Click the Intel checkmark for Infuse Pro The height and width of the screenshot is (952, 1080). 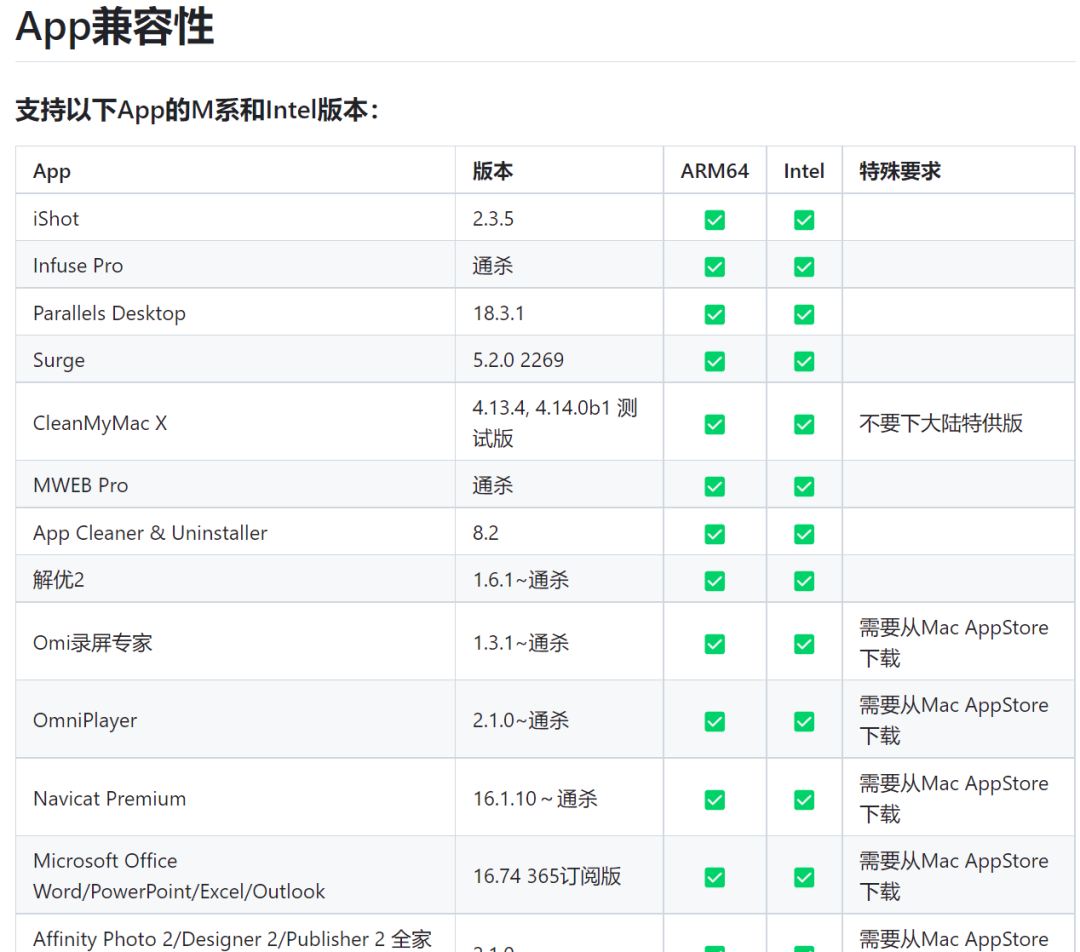[x=804, y=267]
